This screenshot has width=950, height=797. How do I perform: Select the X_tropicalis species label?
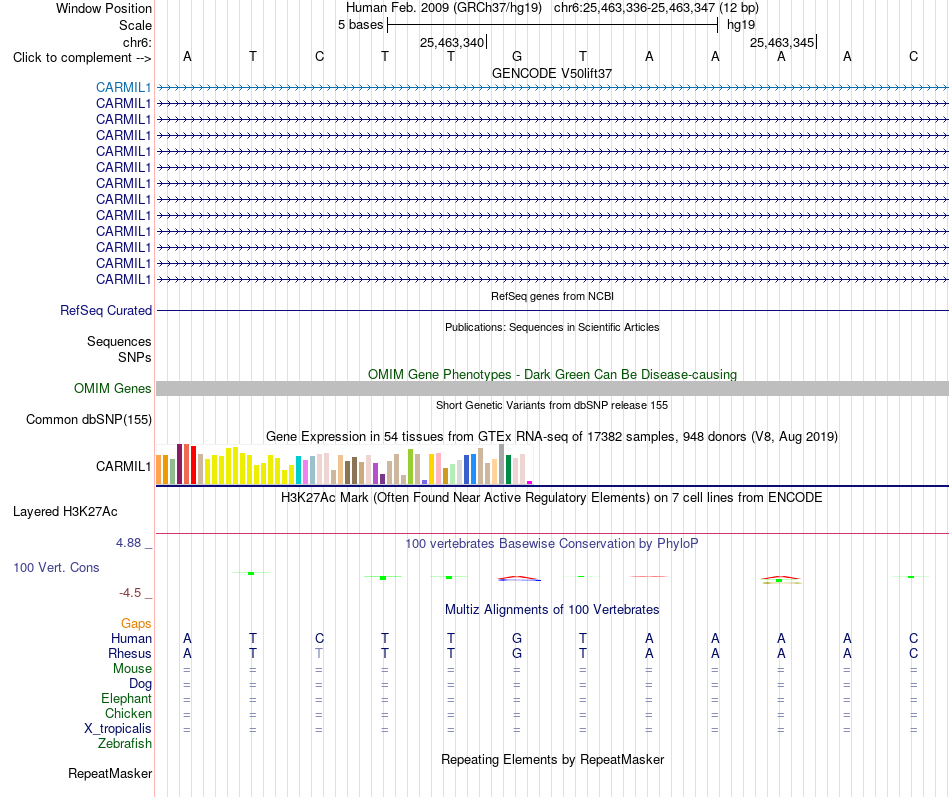click(x=118, y=729)
